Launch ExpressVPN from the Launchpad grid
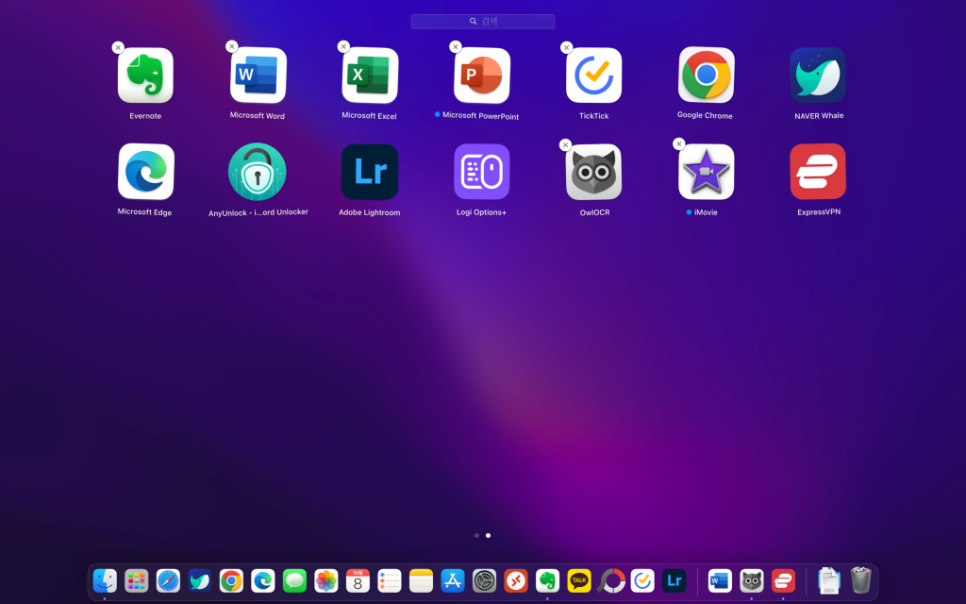The height and width of the screenshot is (604, 966). pos(818,171)
